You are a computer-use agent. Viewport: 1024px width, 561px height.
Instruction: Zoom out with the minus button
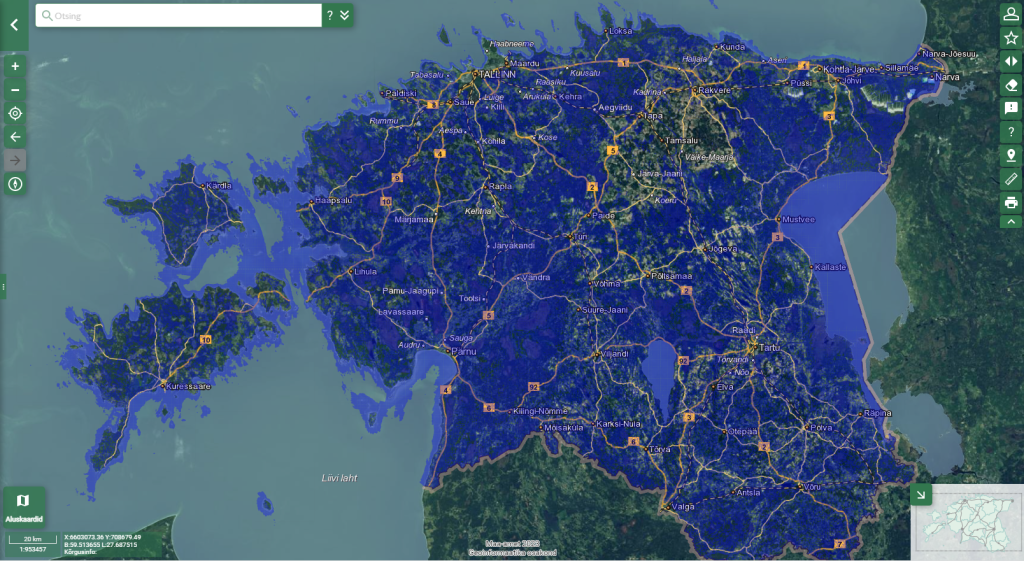tap(15, 89)
